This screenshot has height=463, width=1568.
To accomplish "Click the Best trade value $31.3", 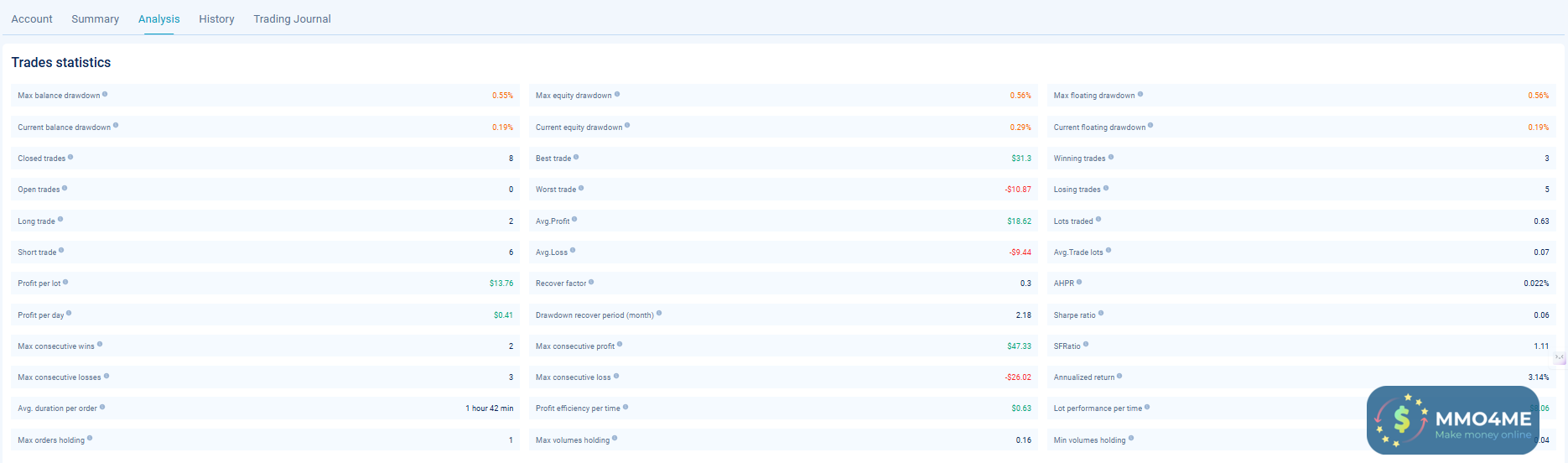I will pyautogui.click(x=1021, y=159).
